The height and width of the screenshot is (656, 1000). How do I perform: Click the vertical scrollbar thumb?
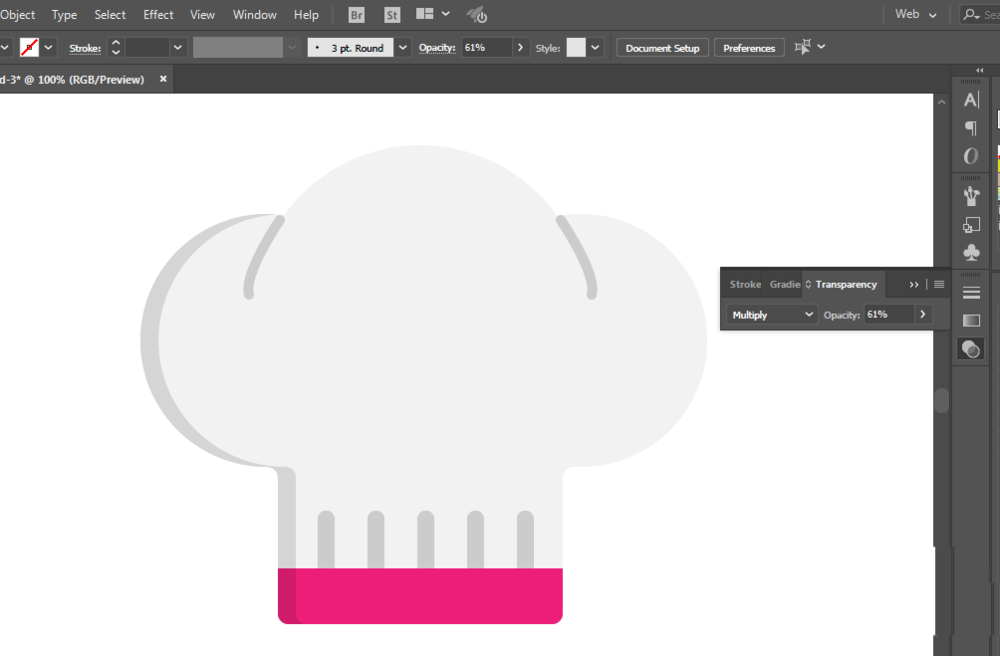pyautogui.click(x=942, y=400)
